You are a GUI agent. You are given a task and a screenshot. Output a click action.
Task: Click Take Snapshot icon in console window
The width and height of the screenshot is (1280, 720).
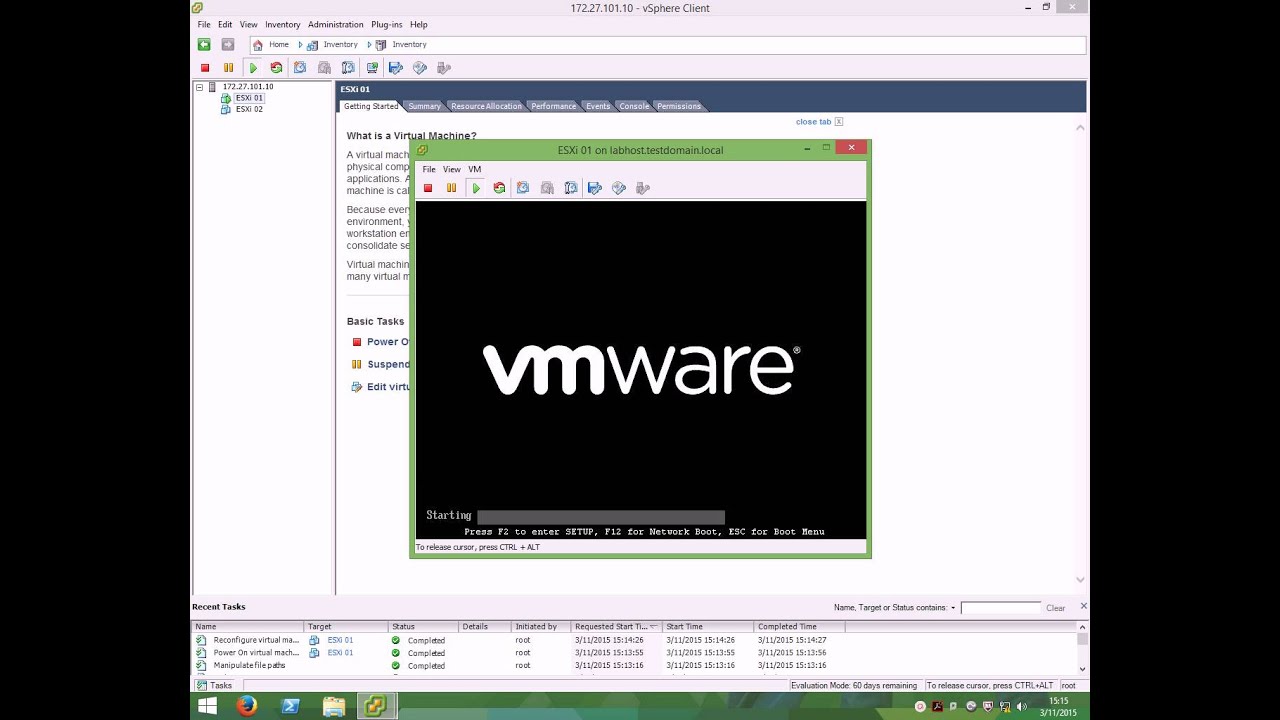[523, 188]
